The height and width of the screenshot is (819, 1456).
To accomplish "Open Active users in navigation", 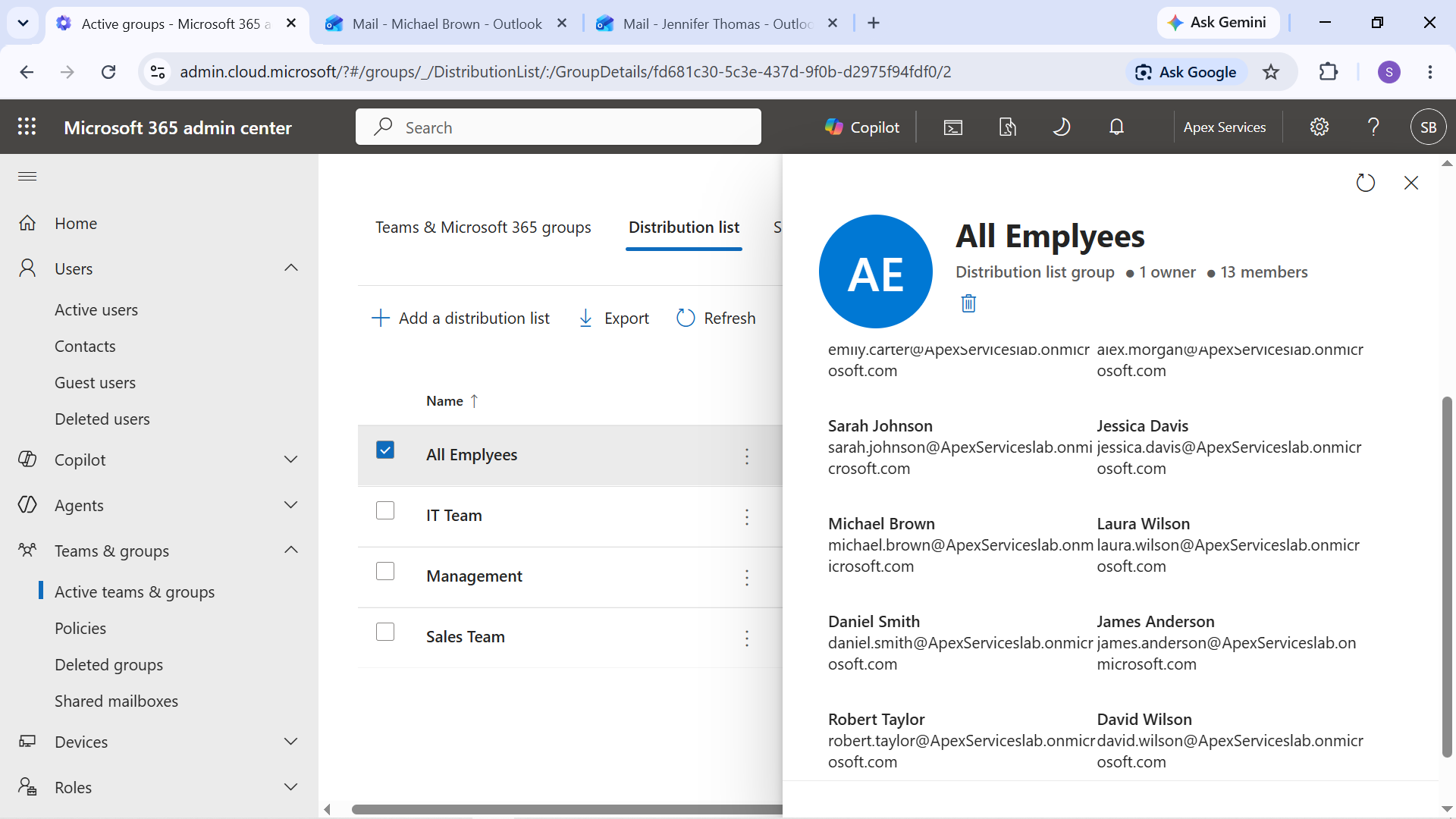I will tap(96, 309).
